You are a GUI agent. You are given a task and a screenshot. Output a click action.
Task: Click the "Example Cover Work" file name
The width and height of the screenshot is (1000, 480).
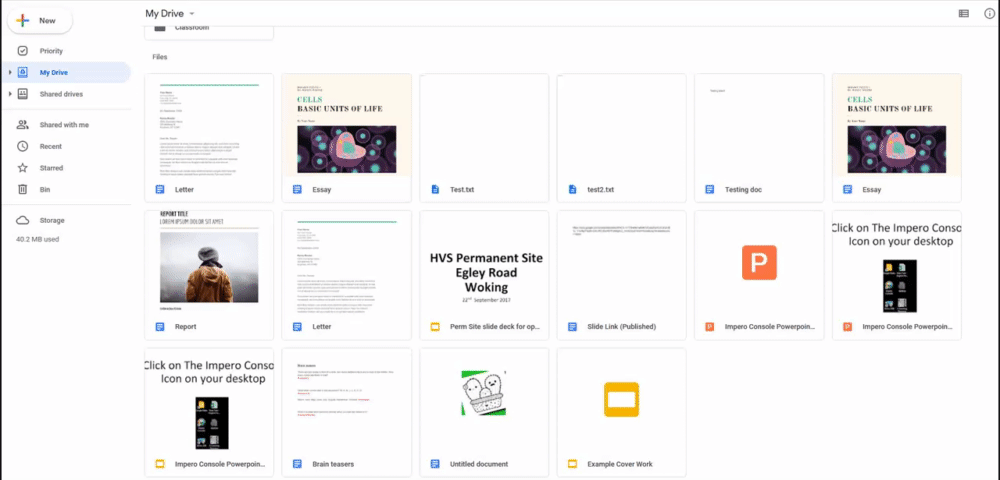(x=620, y=464)
